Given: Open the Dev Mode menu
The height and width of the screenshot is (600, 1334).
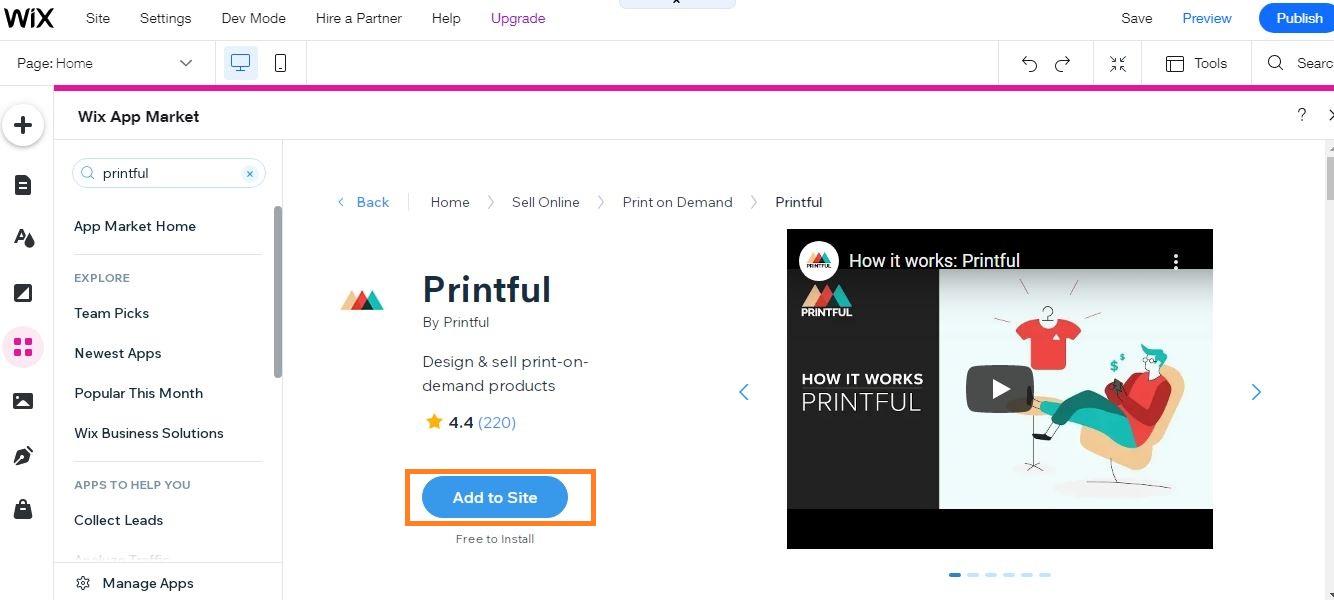Looking at the screenshot, I should pyautogui.click(x=253, y=18).
